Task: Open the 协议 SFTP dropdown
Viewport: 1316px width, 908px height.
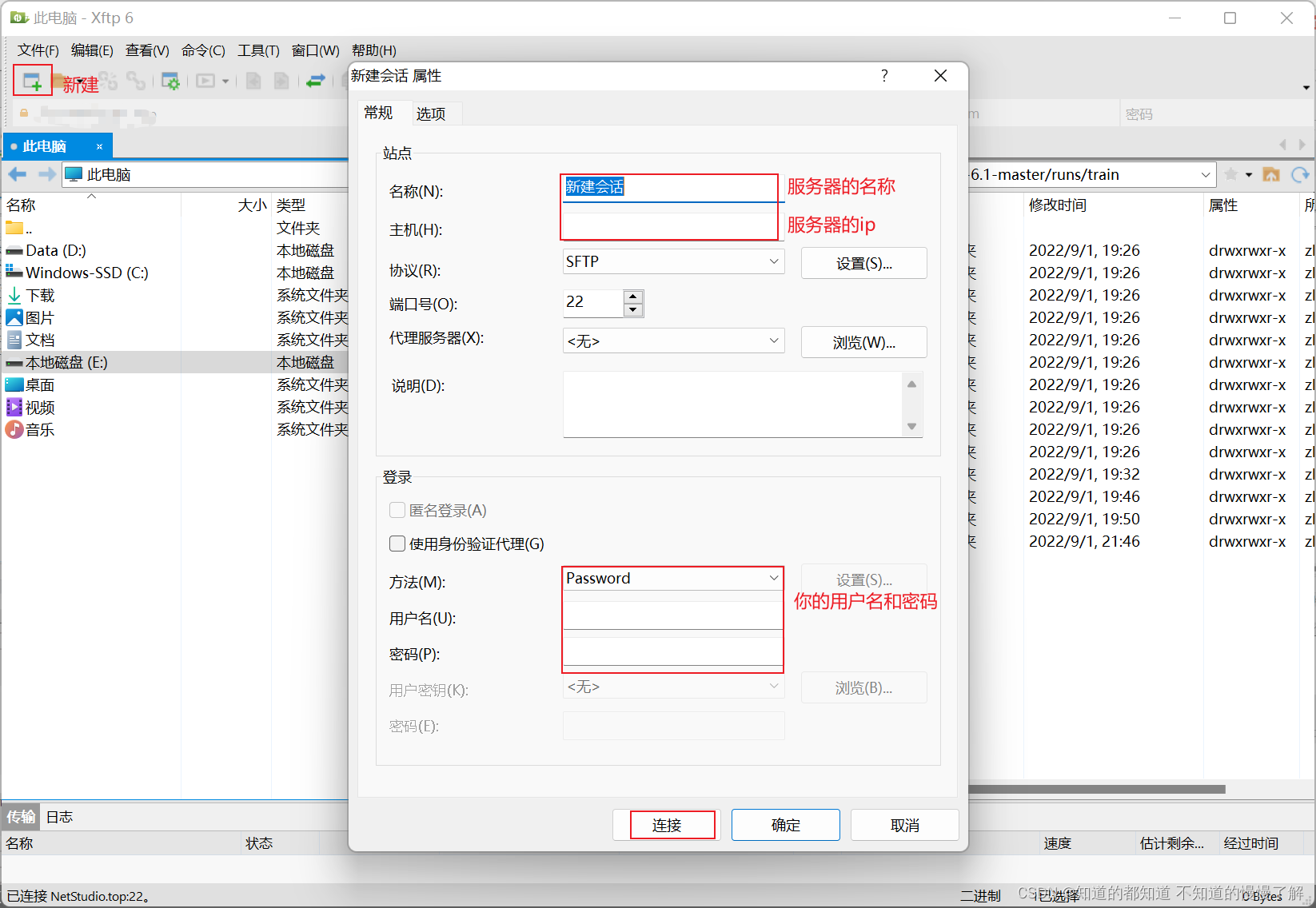Action: point(673,261)
